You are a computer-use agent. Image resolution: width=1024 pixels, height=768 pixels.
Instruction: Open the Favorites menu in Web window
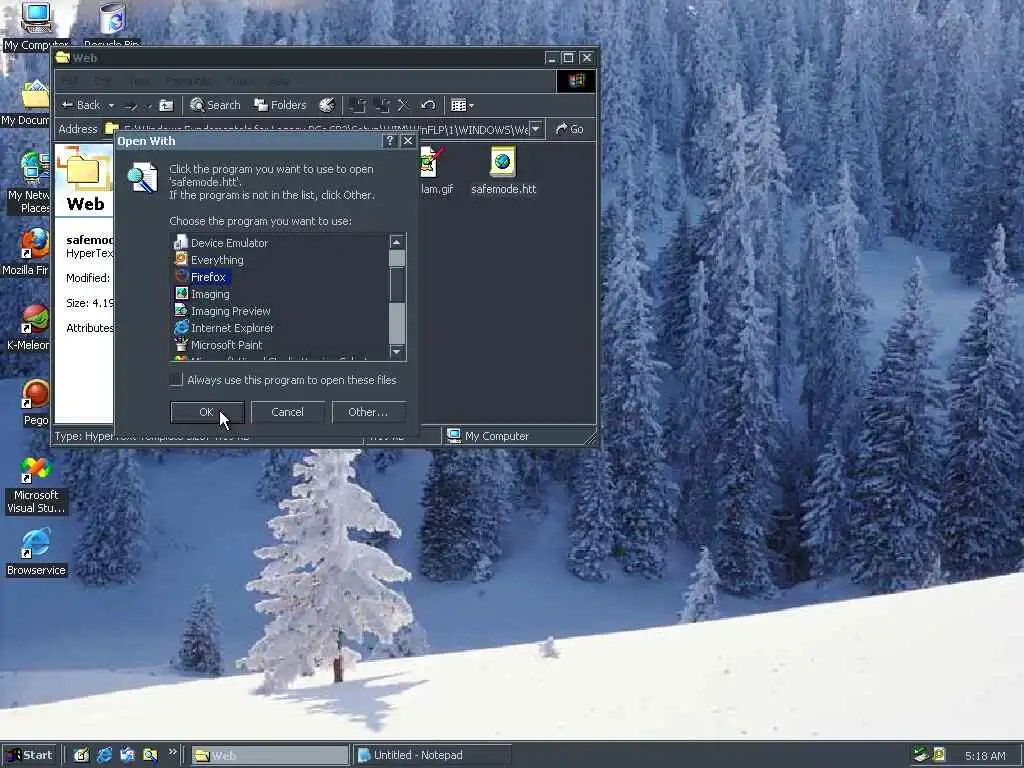coord(188,81)
